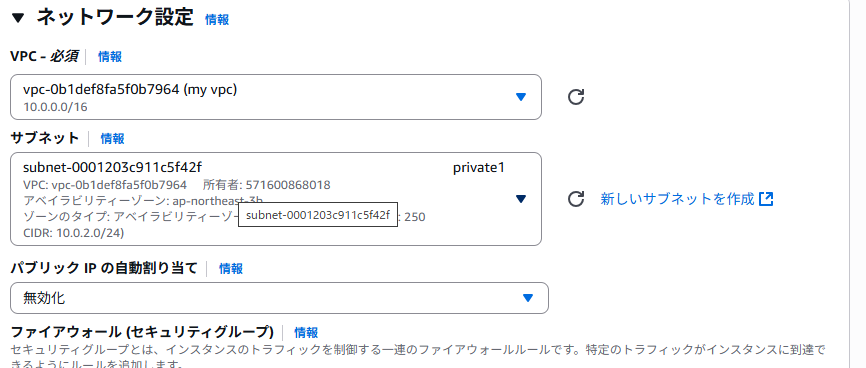Viewport: 866px width, 368px height.
Task: Open 情報 link beside パブリック IP の自動割り当て
Action: [x=231, y=269]
